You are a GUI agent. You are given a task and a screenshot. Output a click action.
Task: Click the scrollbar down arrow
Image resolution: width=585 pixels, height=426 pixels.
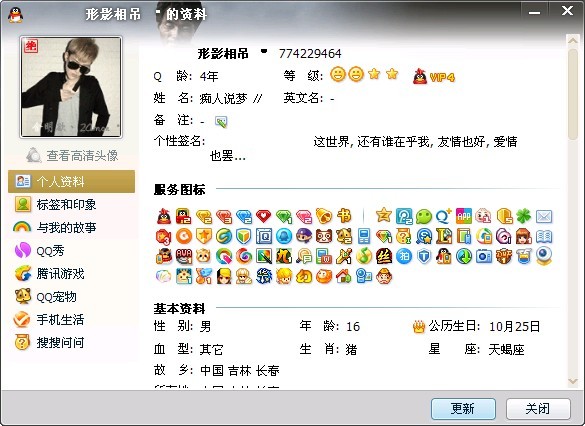pyautogui.click(x=573, y=381)
